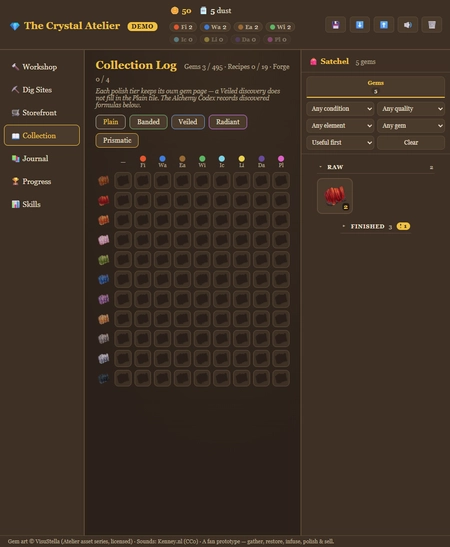This screenshot has width=450, height=547.
Task: Click the DEMO badge
Action: (x=142, y=27)
